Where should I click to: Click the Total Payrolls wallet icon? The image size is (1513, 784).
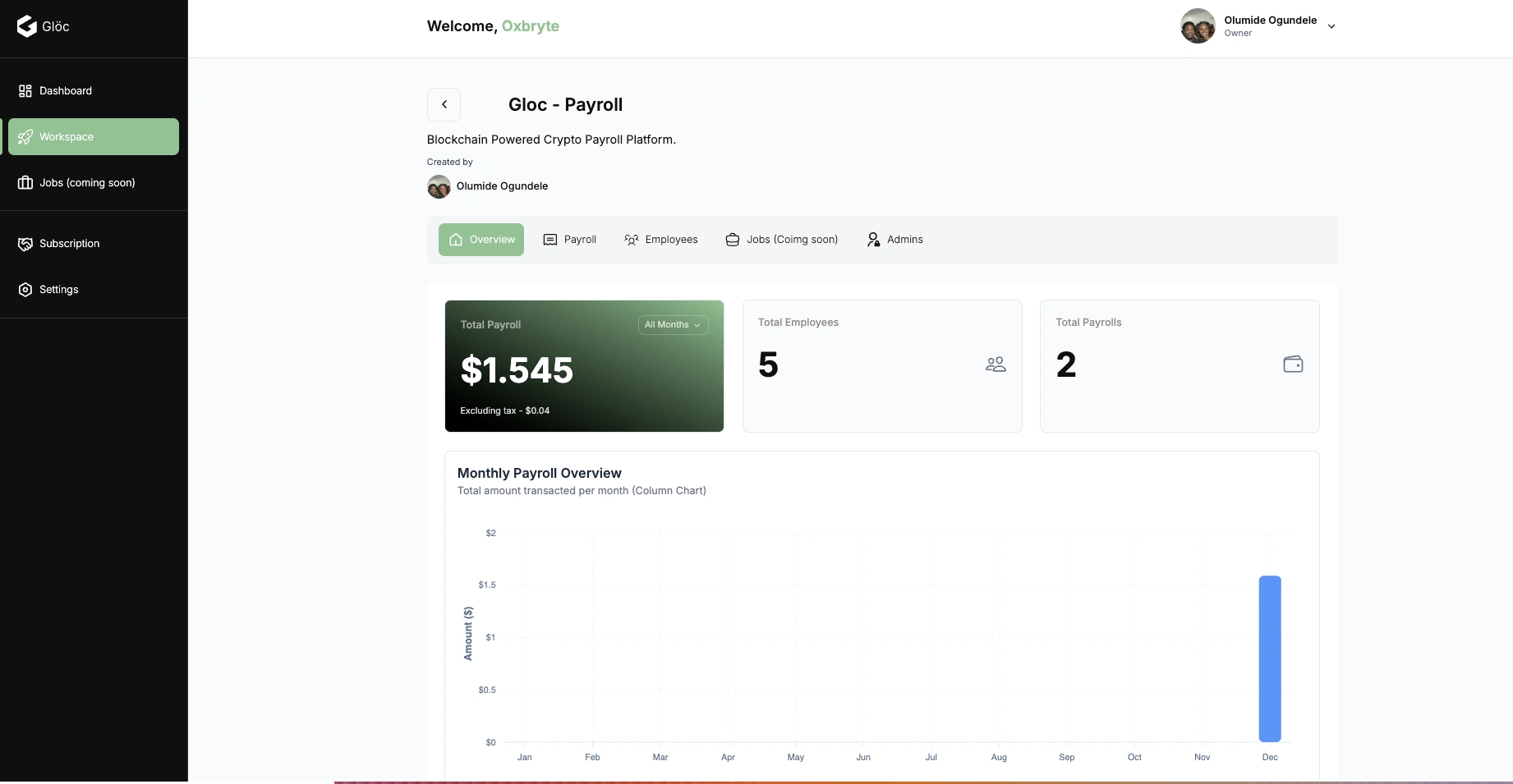click(x=1293, y=364)
